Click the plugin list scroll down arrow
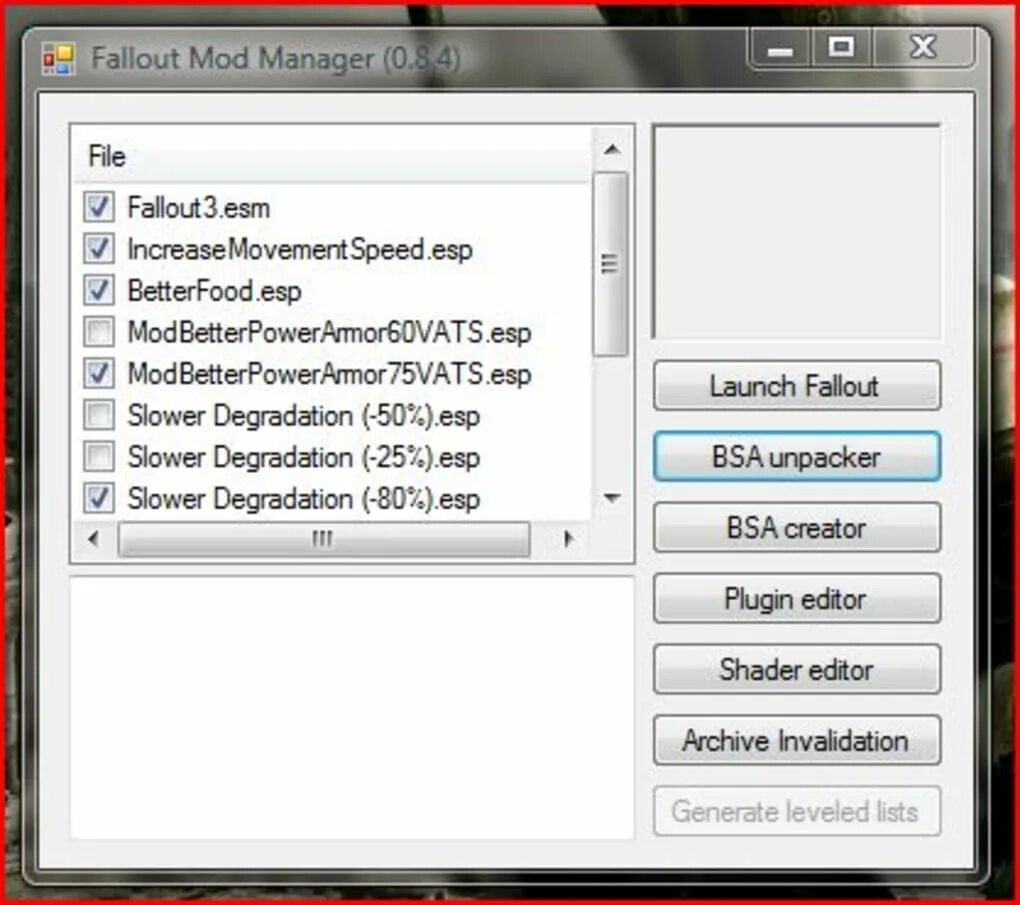This screenshot has width=1020, height=905. tap(611, 498)
